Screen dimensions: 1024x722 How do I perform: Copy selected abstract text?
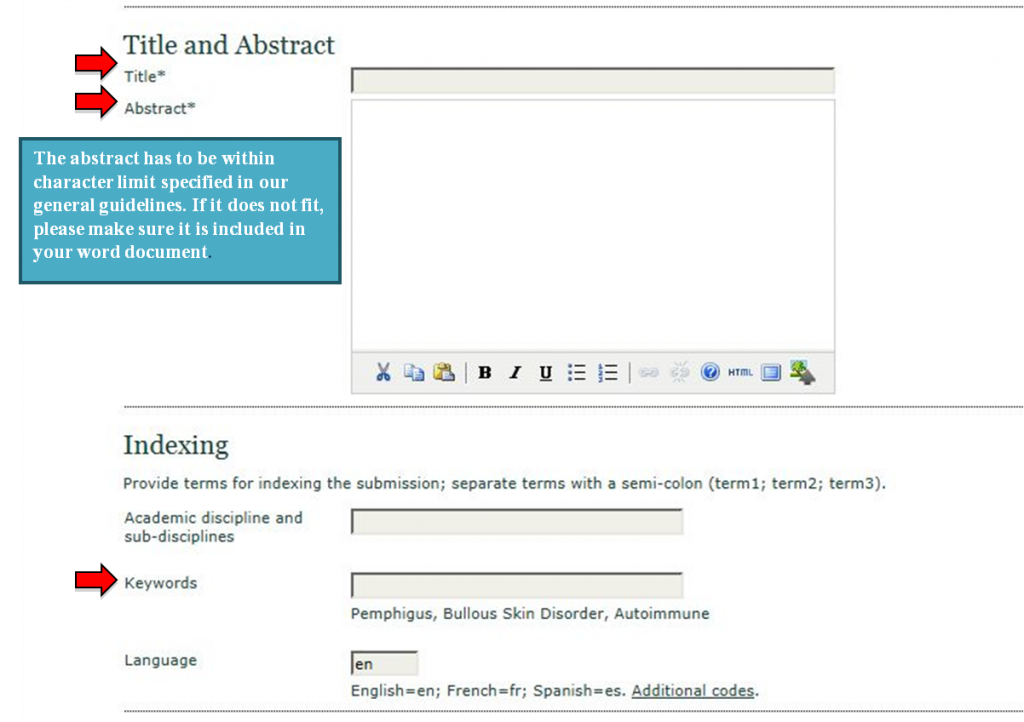coord(413,373)
